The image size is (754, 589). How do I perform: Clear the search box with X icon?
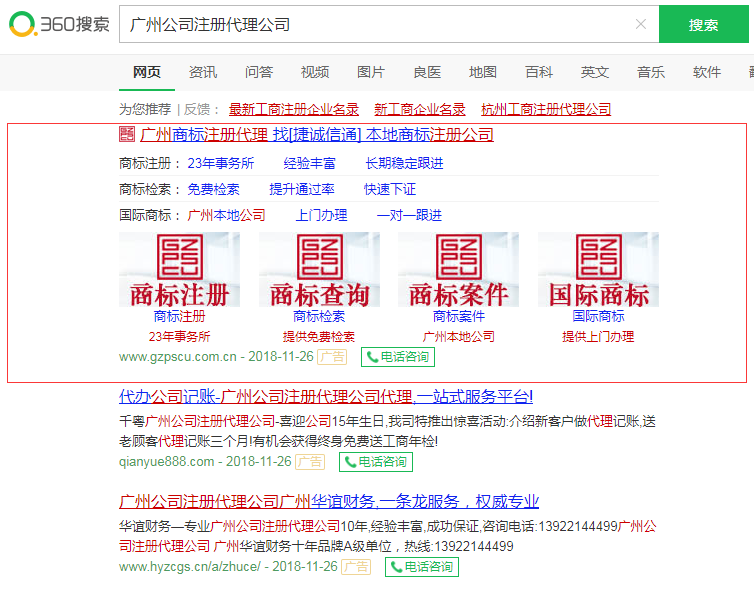pyautogui.click(x=641, y=24)
